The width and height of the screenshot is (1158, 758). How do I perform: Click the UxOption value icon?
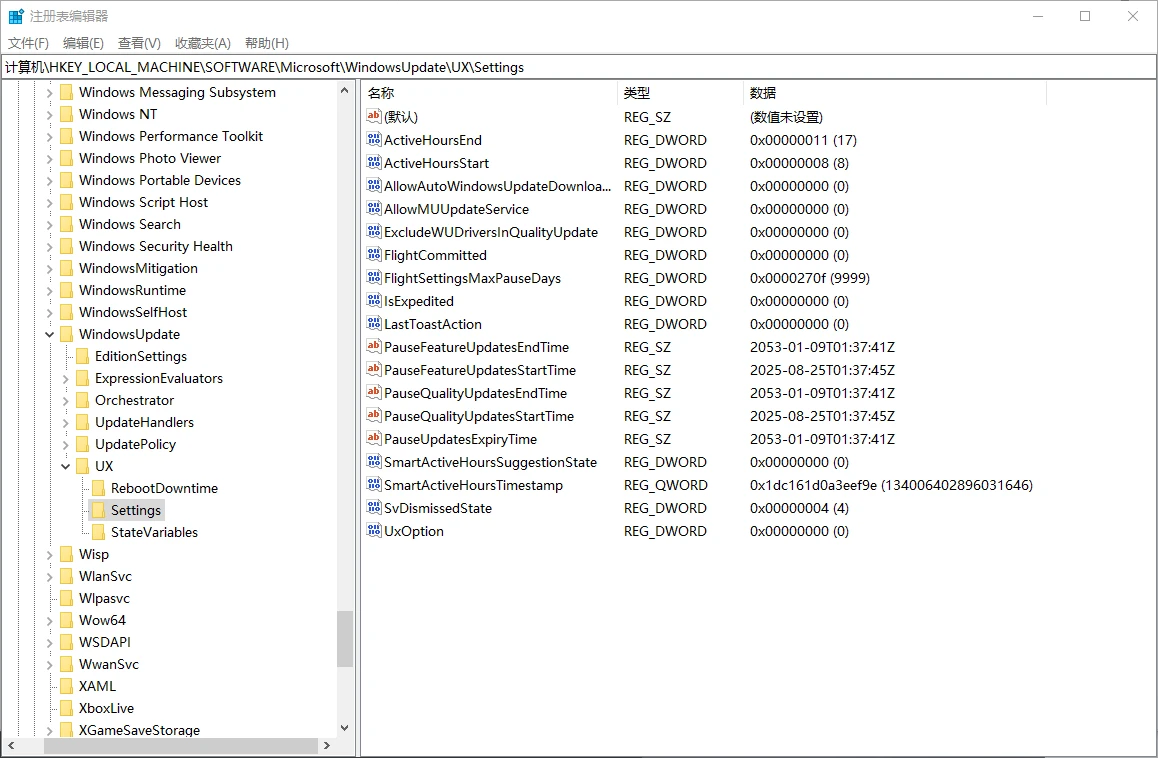pos(374,530)
